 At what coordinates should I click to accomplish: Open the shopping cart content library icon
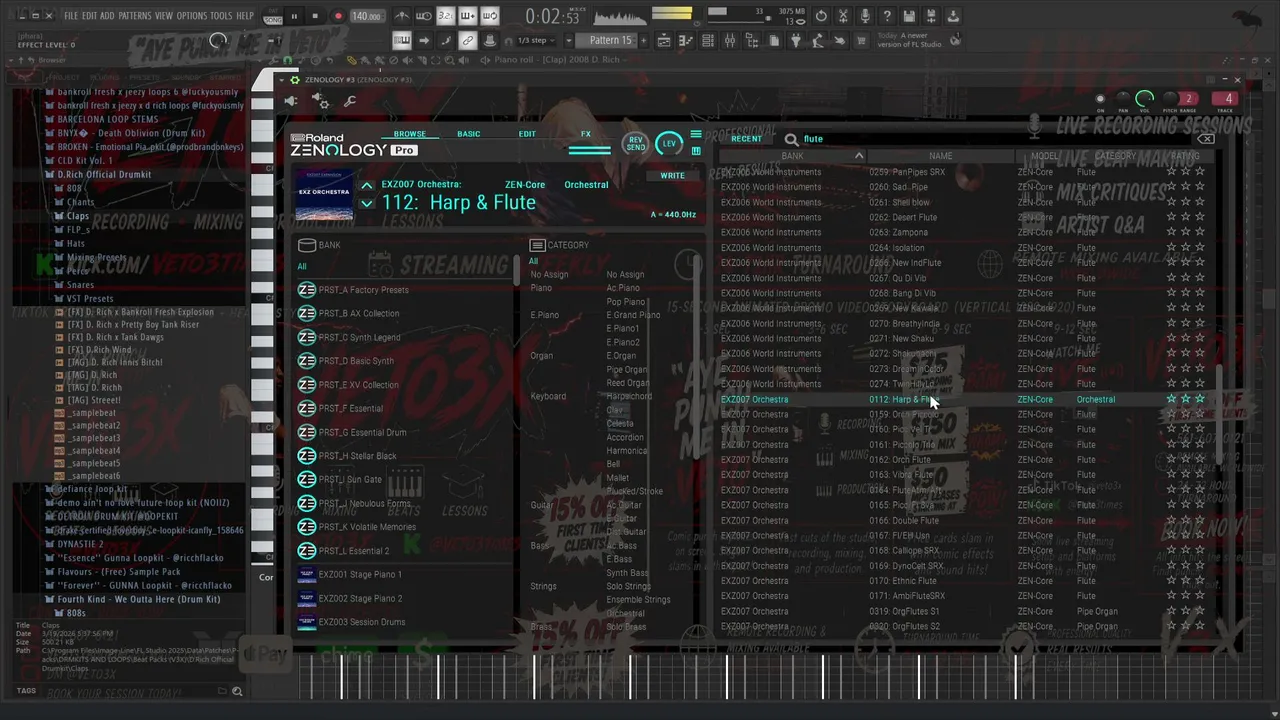862,41
